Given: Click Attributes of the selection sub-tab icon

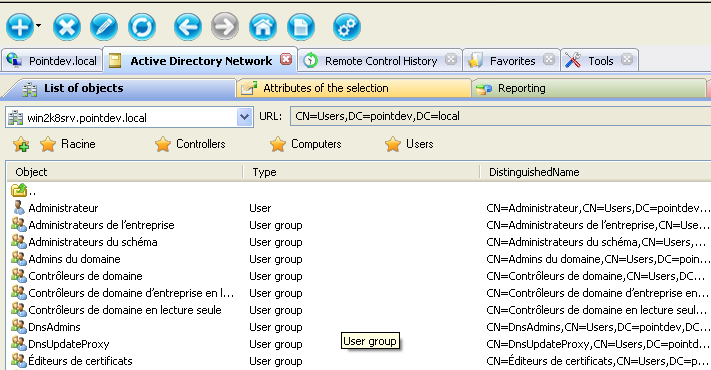Looking at the screenshot, I should pyautogui.click(x=249, y=88).
